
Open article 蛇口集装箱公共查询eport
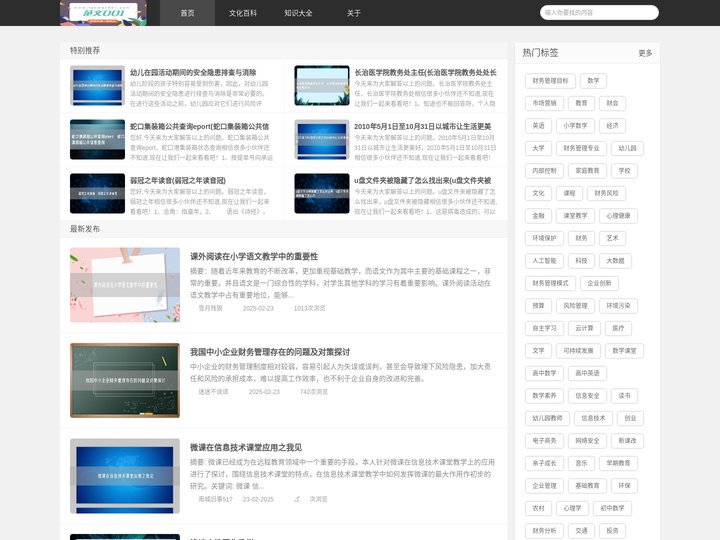199,126
